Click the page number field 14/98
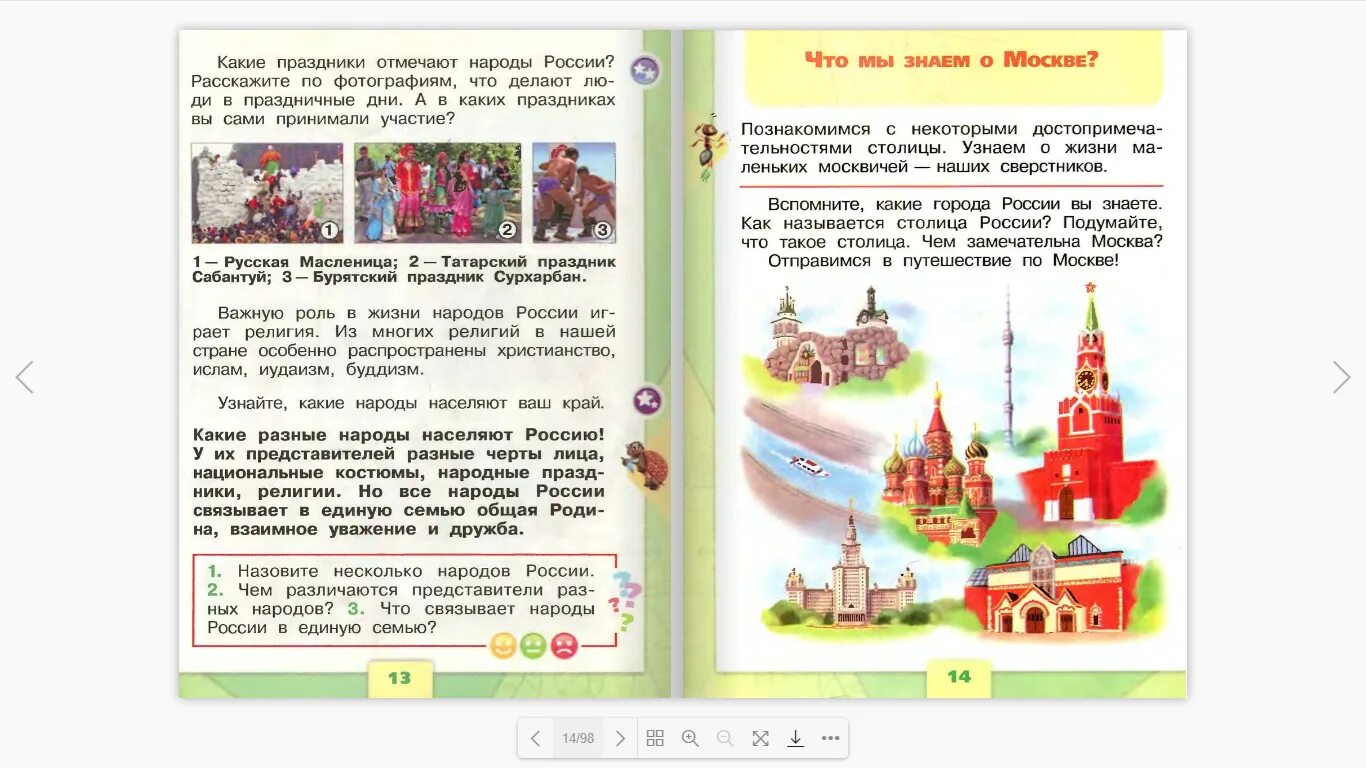The width and height of the screenshot is (1366, 768). [578, 738]
